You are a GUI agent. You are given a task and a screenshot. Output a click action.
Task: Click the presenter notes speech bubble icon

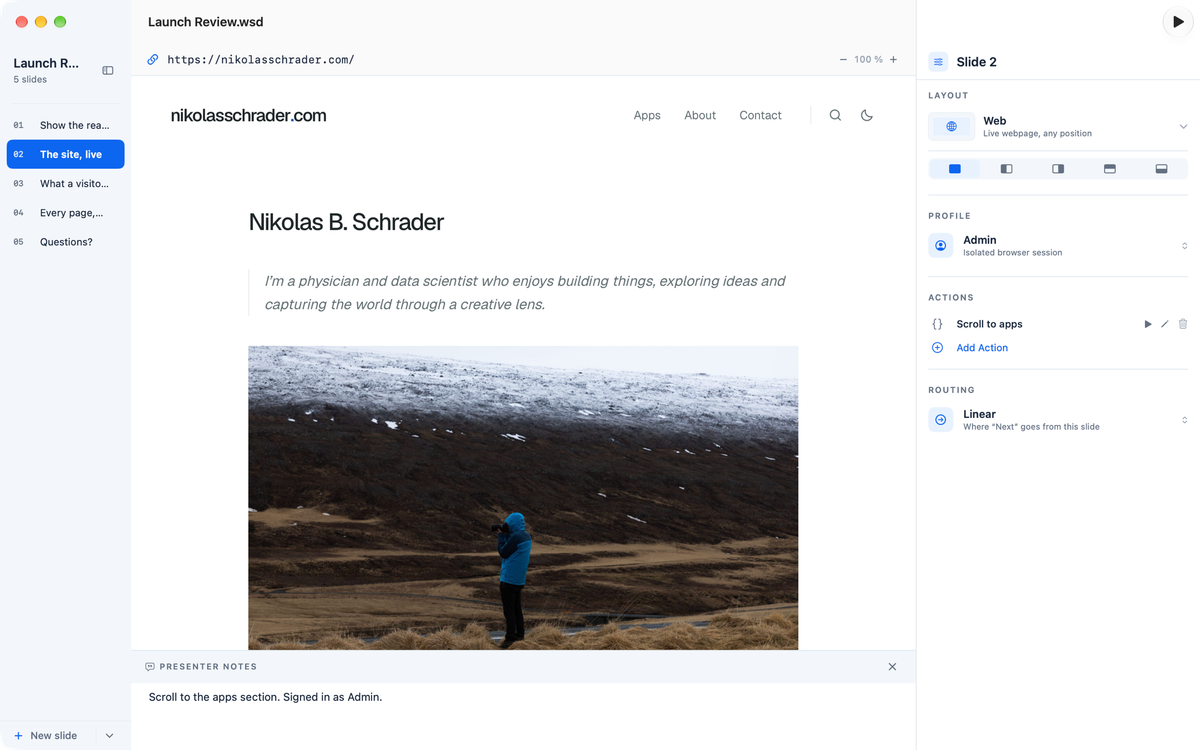tap(150, 667)
